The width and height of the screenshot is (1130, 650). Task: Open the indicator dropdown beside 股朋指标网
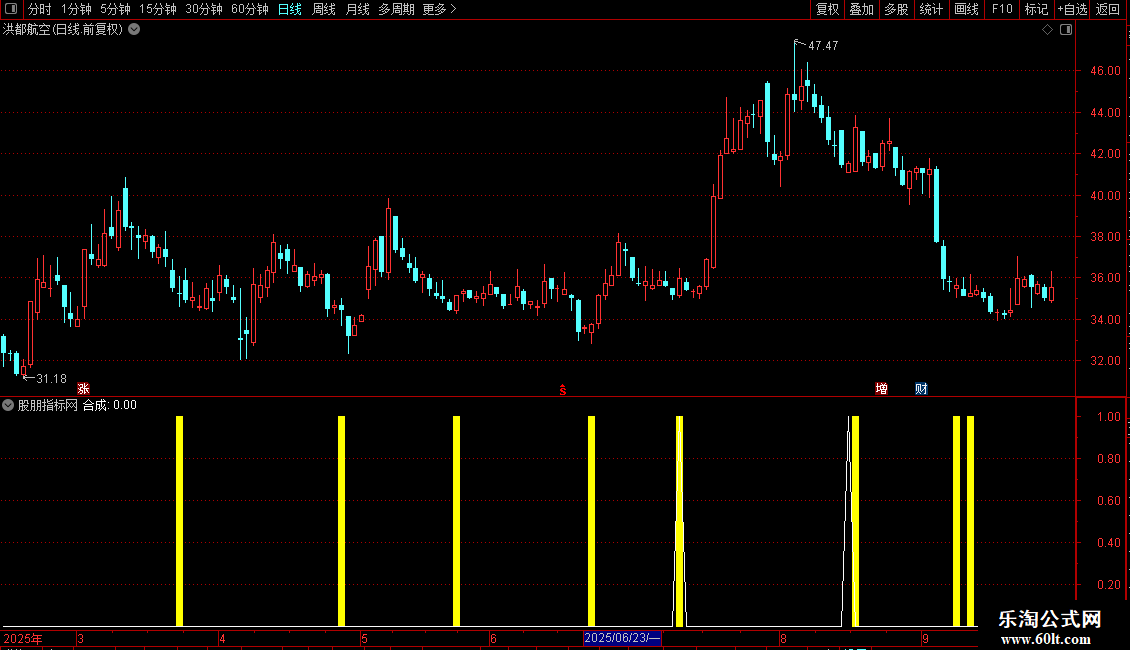tap(8, 405)
